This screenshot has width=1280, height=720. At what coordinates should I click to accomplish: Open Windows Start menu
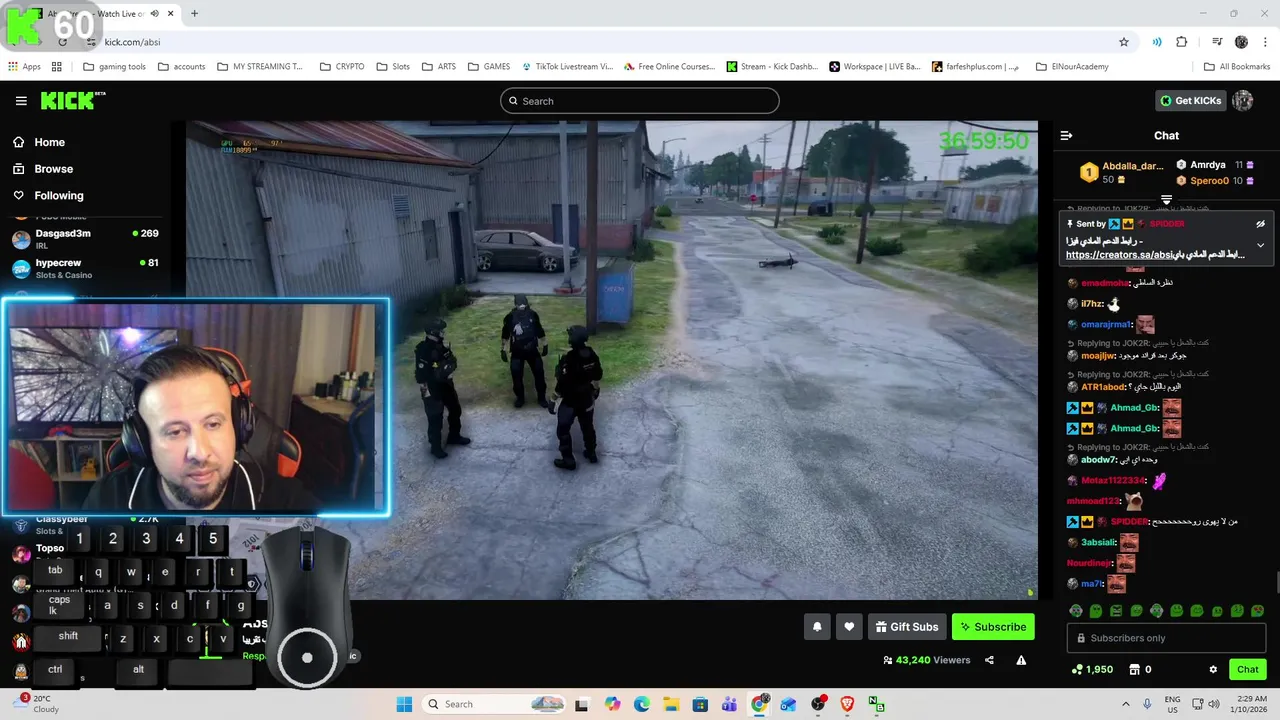[404, 704]
